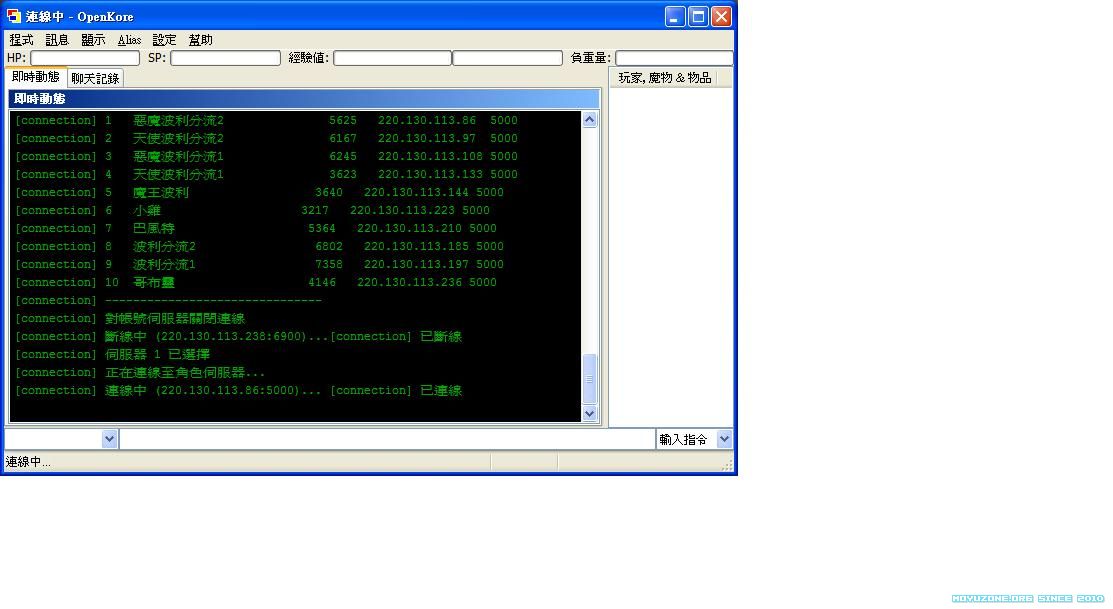
Task: Open the 顯示 menu
Action: coord(93,40)
